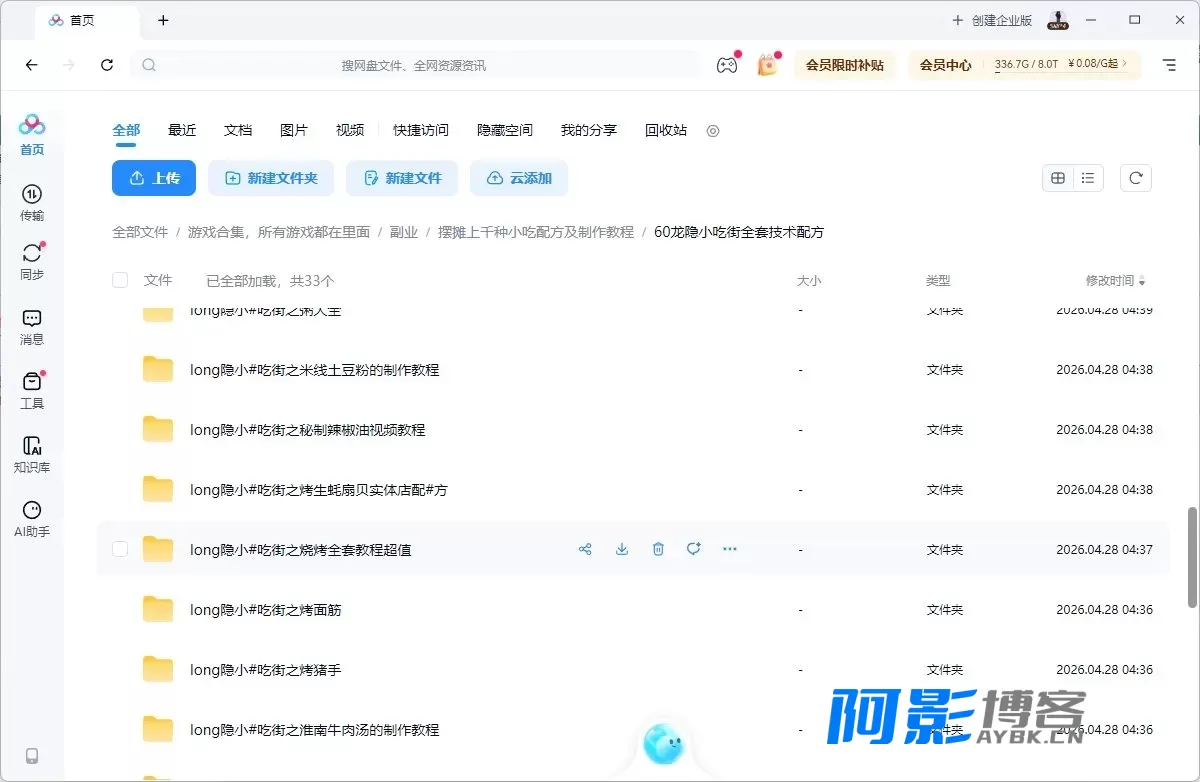
Task: Open the 回收站 tab
Action: pos(666,130)
